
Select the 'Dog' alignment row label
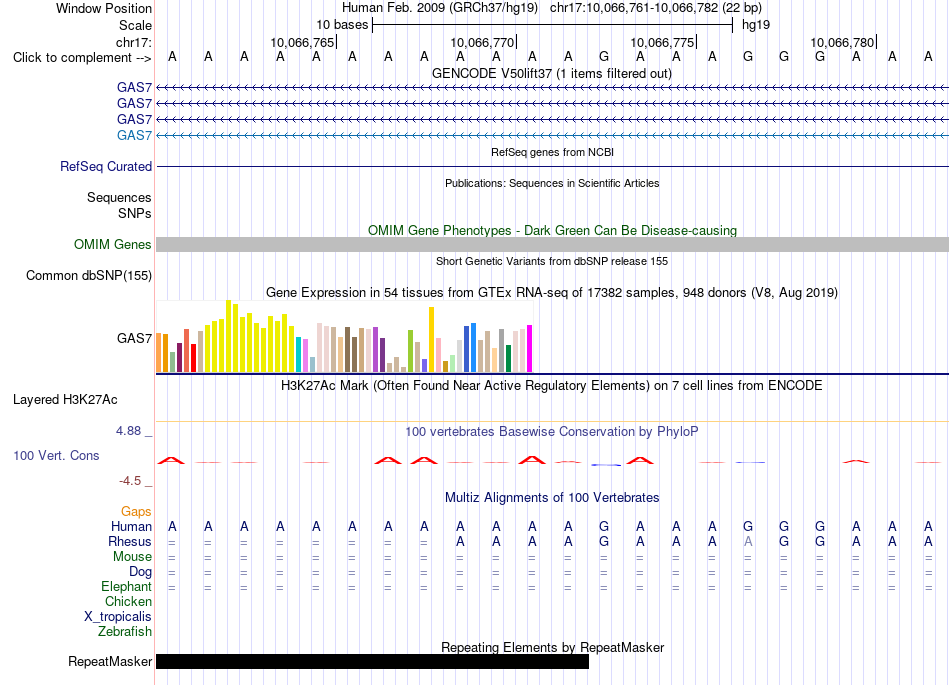point(141,572)
